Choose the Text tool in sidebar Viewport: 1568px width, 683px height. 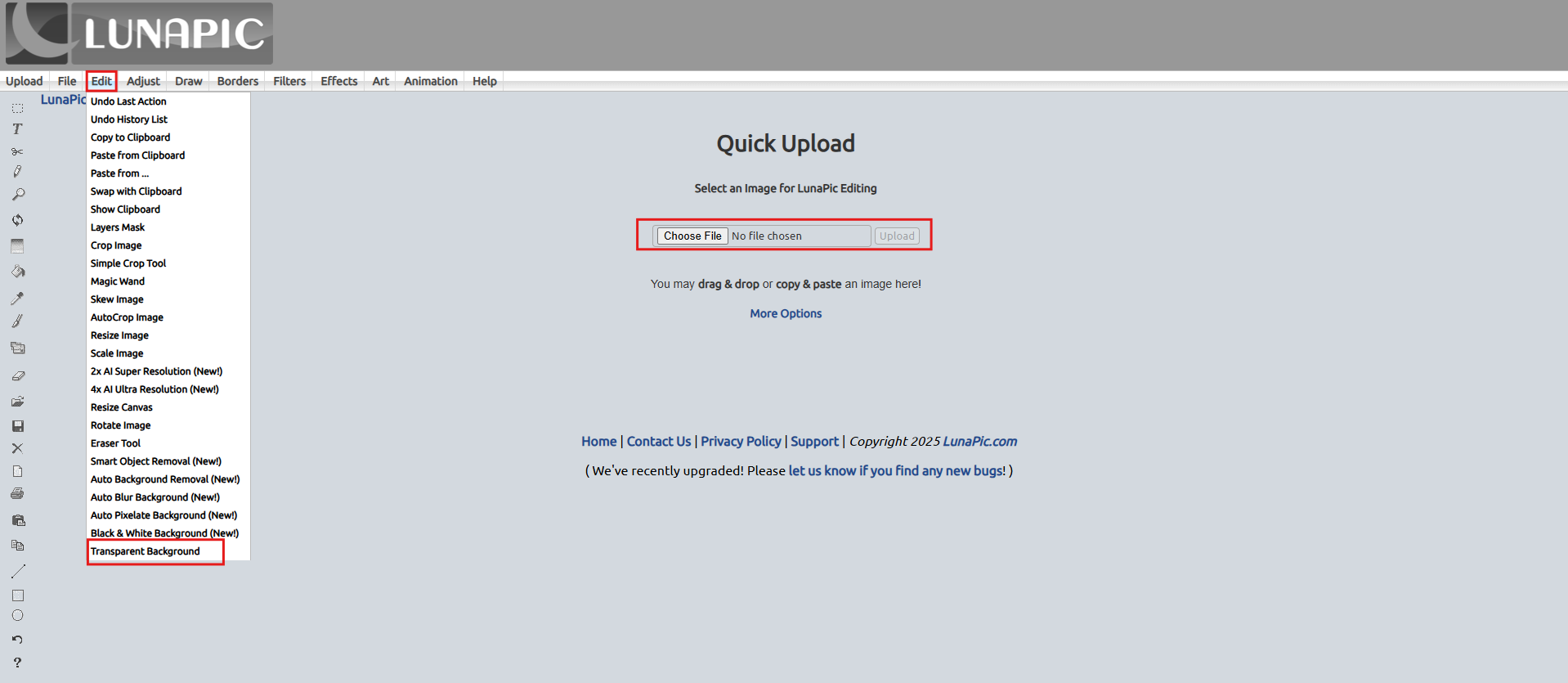tap(17, 129)
